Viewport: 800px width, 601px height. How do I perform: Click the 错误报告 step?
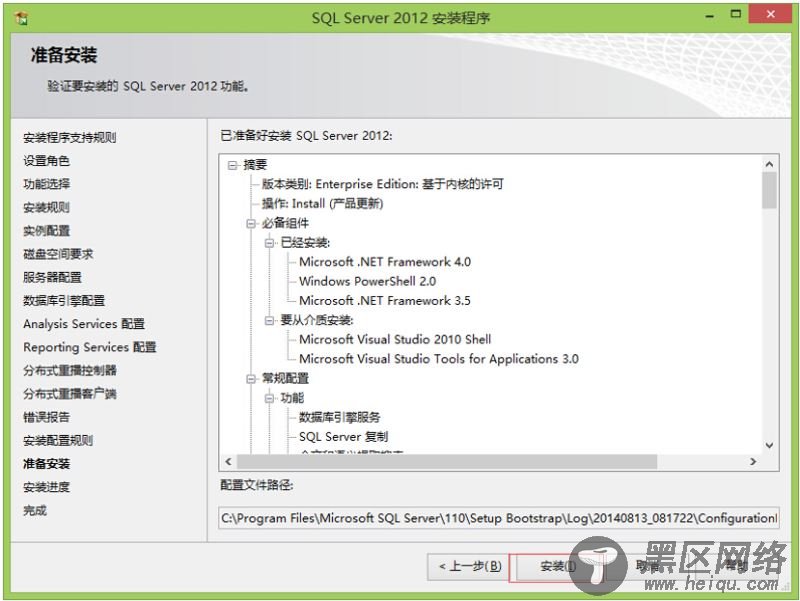click(x=46, y=417)
